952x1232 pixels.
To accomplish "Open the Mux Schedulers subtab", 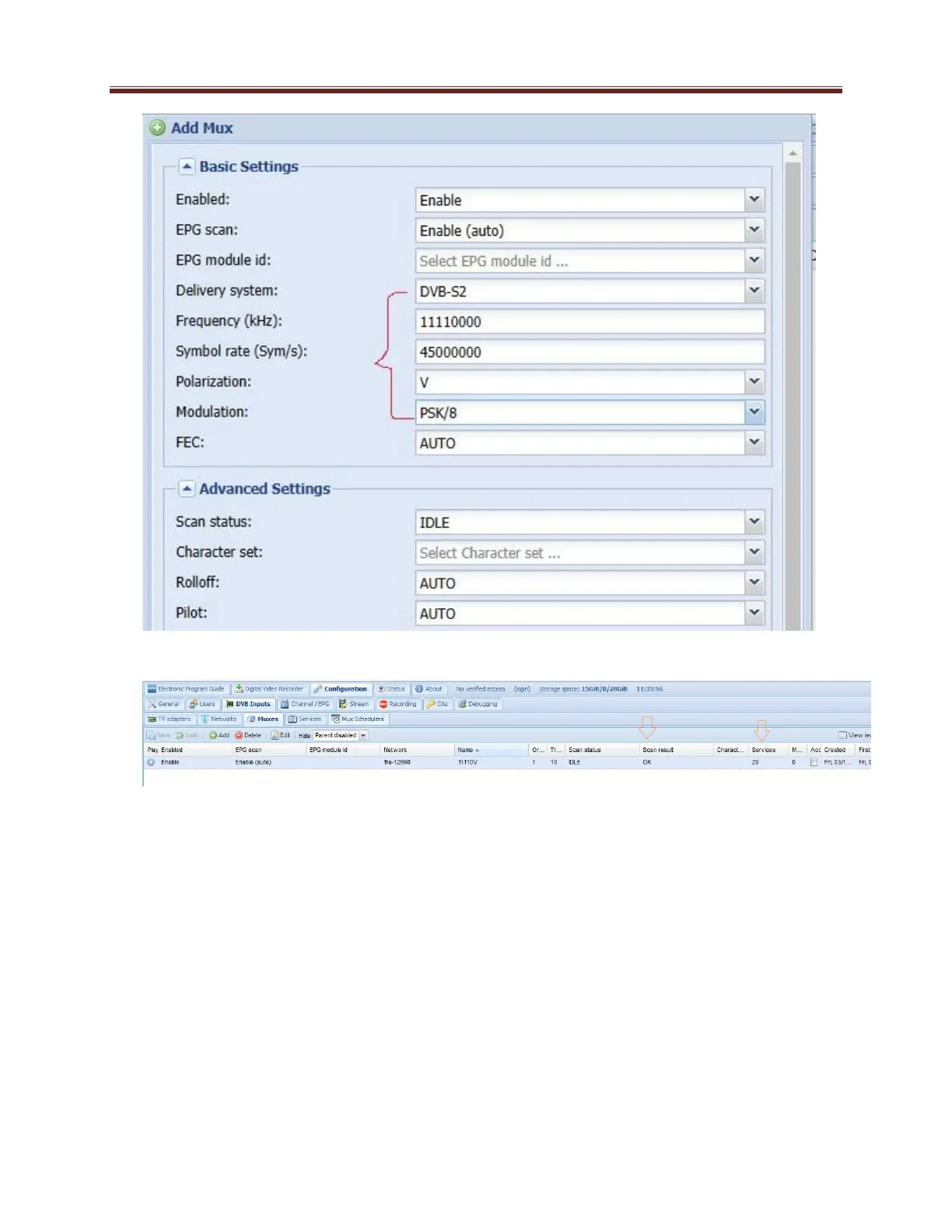I will coord(358,719).
